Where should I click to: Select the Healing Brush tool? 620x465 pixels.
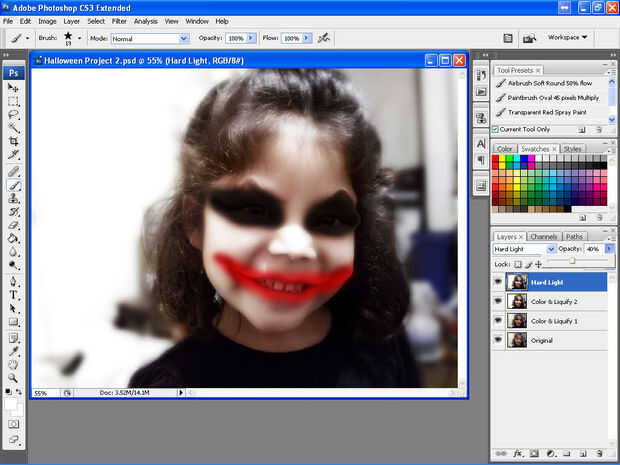[x=13, y=172]
